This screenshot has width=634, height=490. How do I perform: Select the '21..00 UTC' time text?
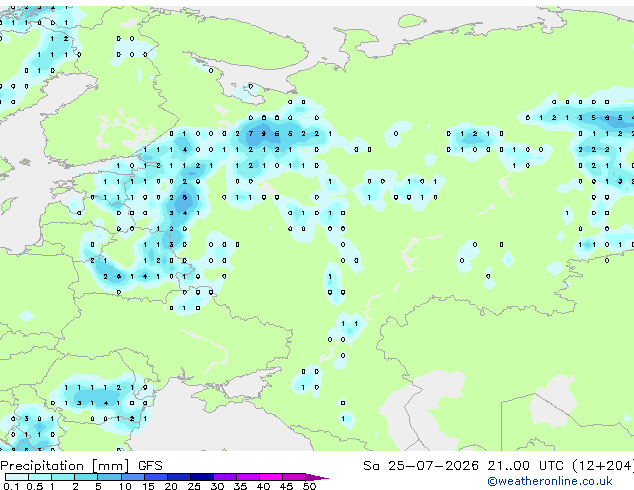525,466
